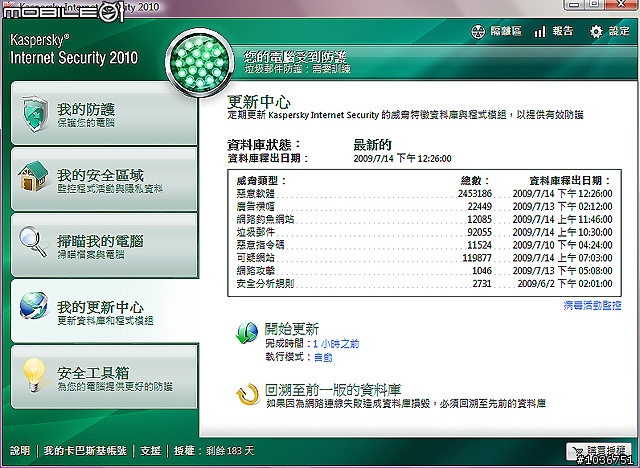Open the 我的防護 tab
640x468 pixels.
tap(104, 113)
